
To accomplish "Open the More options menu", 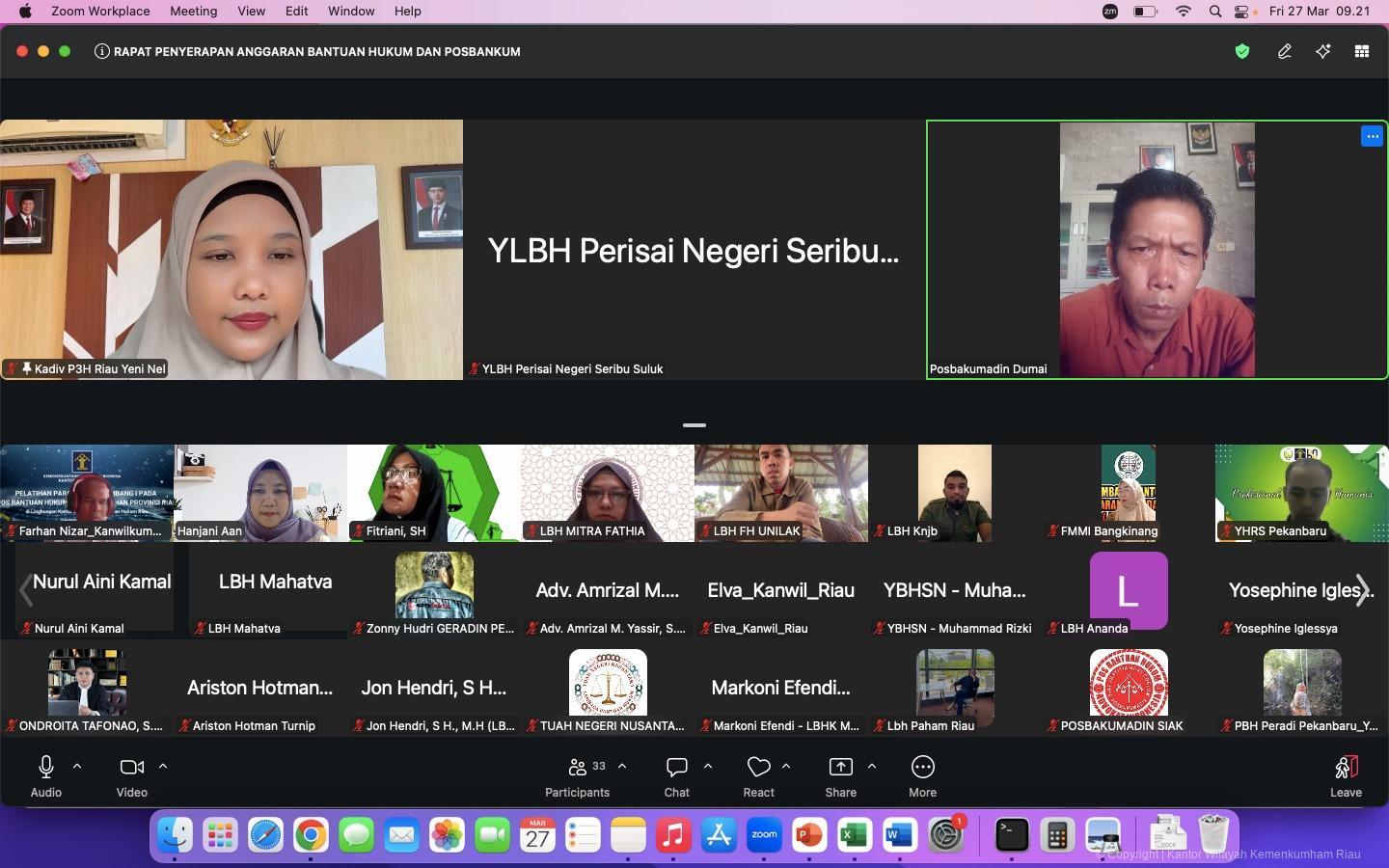I will click(922, 775).
